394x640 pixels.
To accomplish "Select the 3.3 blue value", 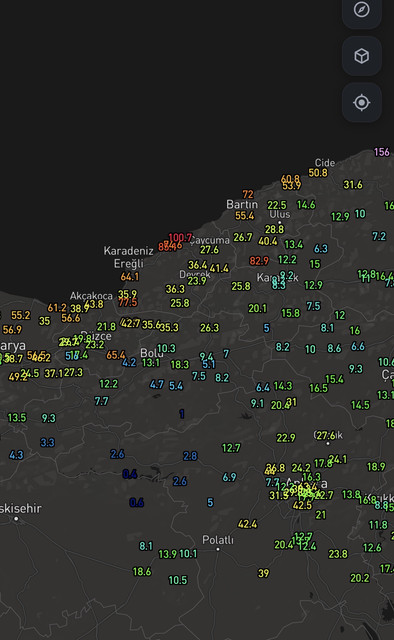I will click(x=47, y=442).
